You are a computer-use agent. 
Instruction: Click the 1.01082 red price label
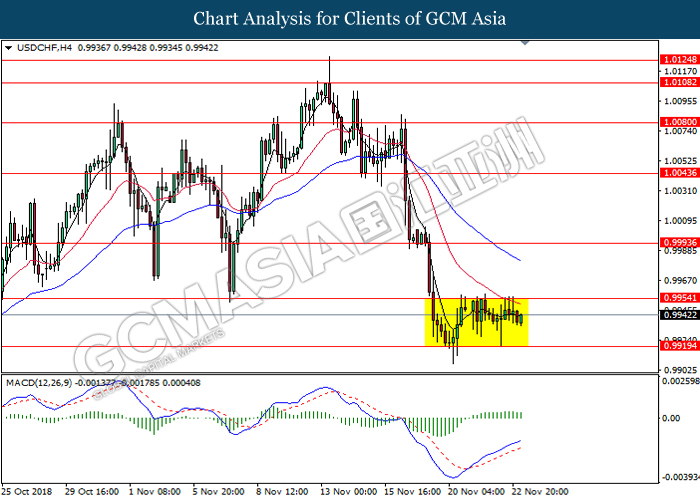[x=679, y=82]
